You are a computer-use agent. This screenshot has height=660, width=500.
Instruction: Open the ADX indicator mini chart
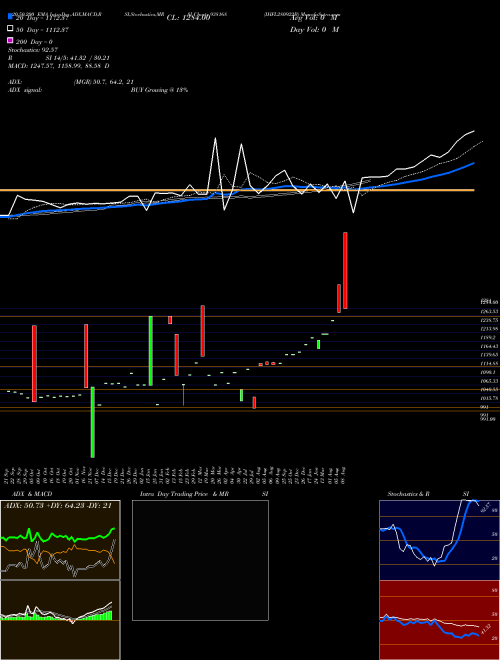point(60,540)
